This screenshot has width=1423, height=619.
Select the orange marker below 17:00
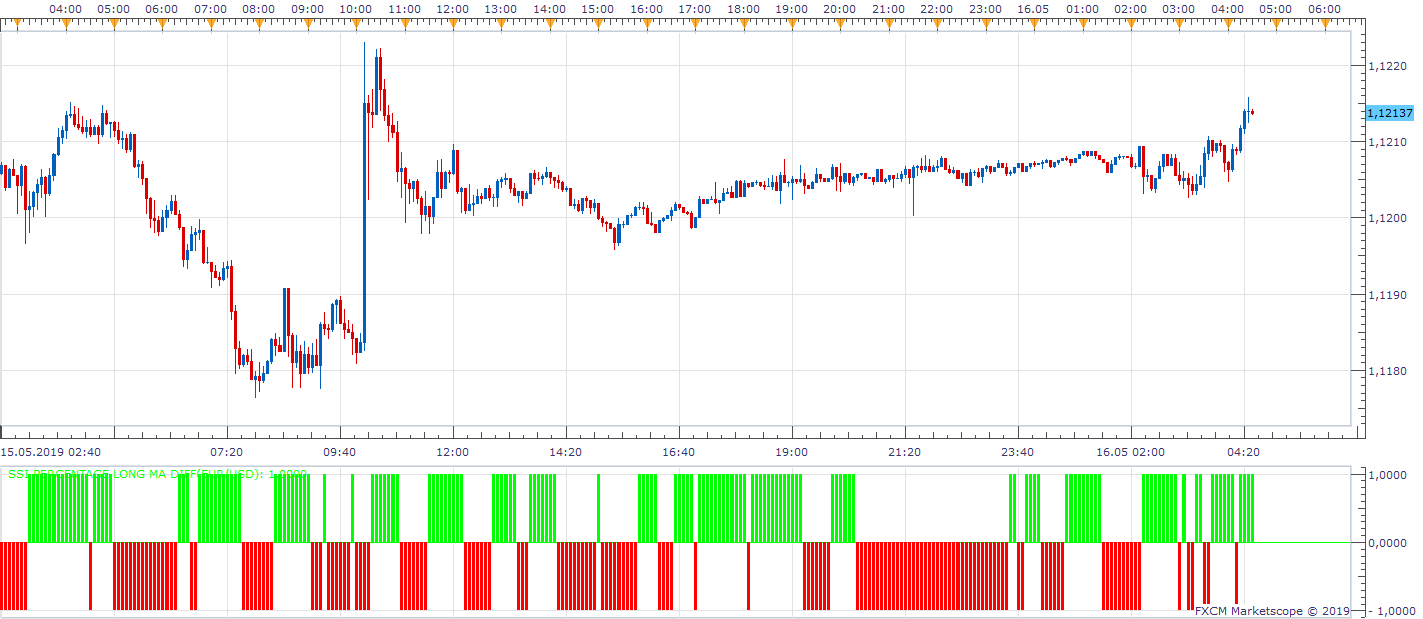point(695,23)
